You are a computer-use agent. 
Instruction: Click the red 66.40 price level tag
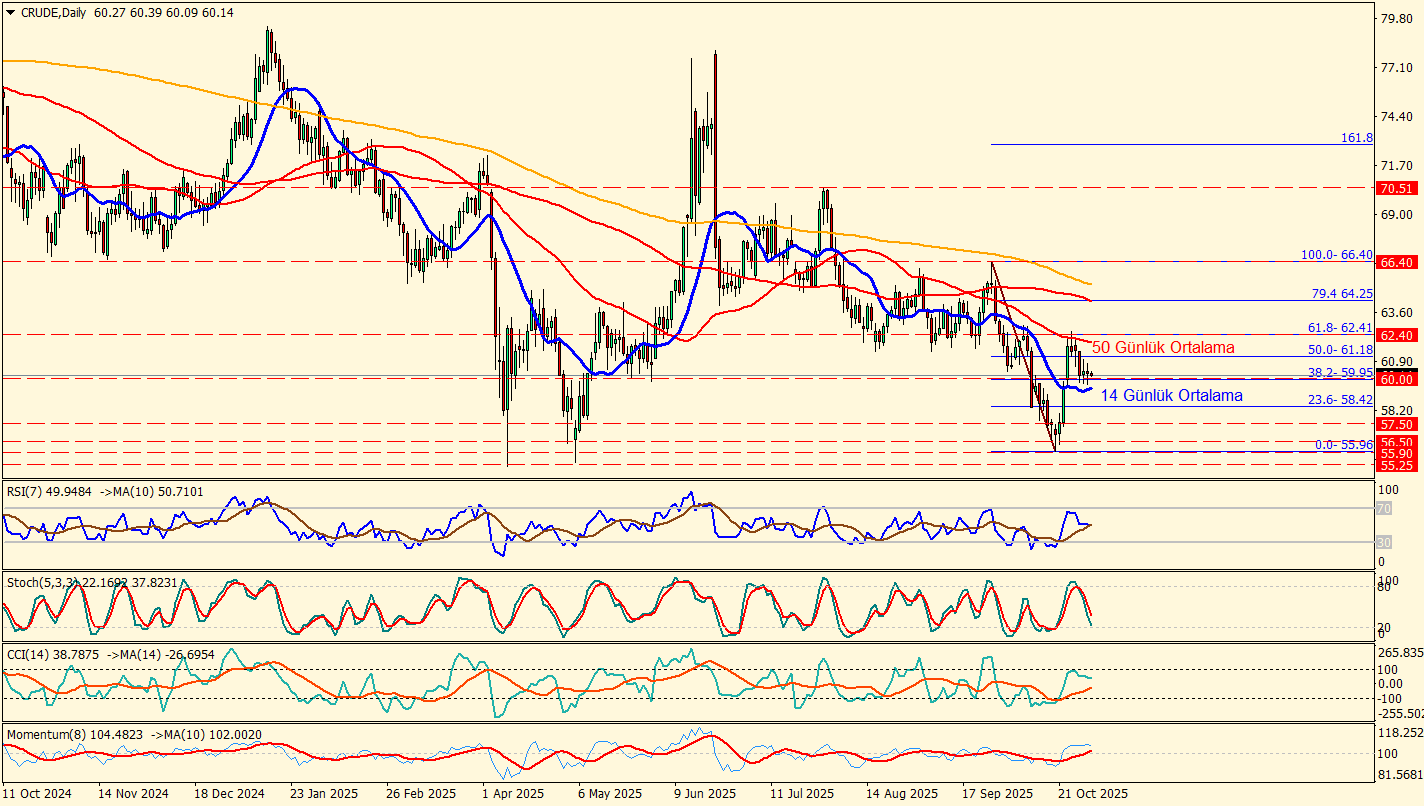(1395, 262)
